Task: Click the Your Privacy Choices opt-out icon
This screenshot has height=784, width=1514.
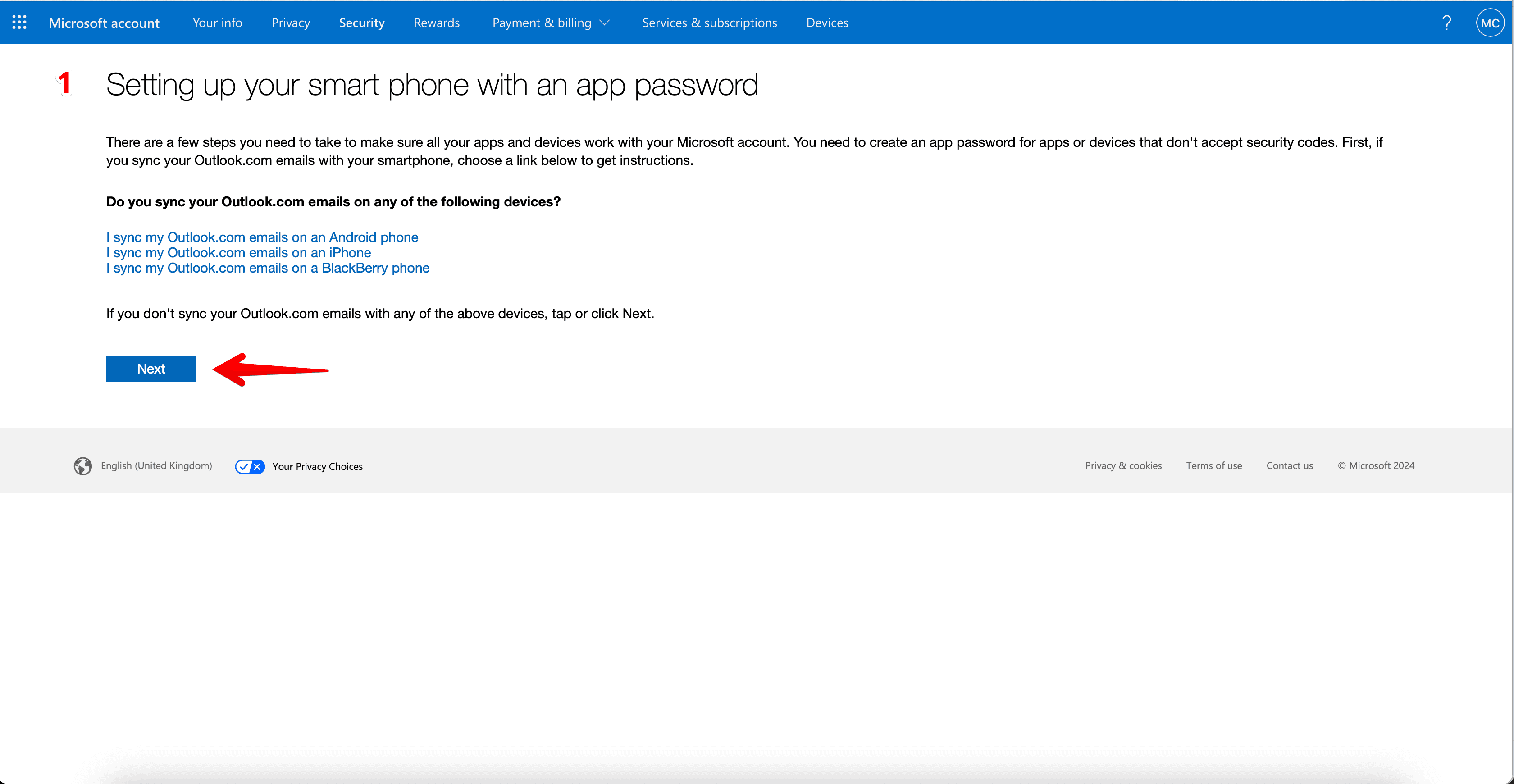Action: pyautogui.click(x=250, y=466)
